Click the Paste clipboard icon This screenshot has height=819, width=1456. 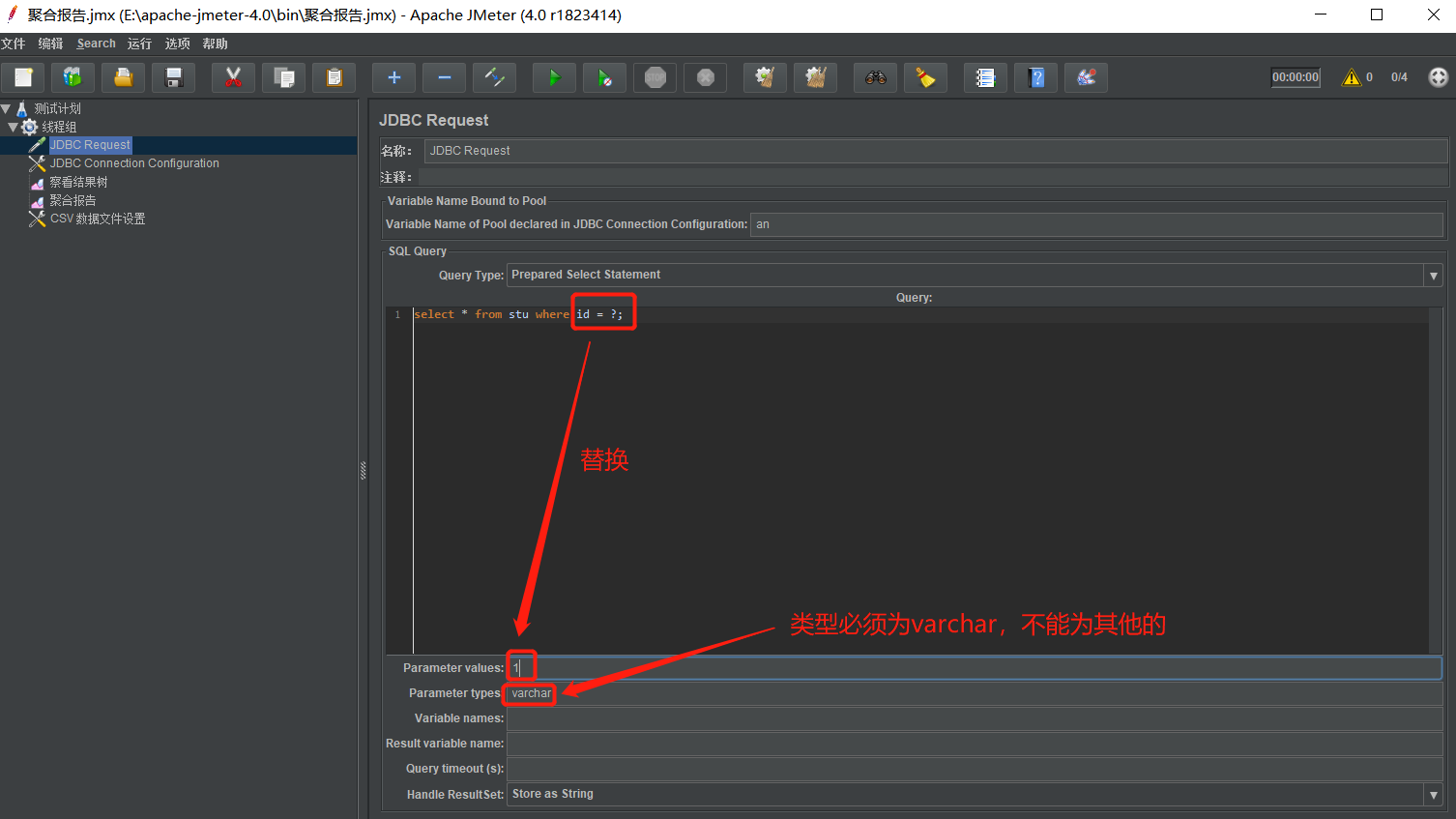point(334,77)
